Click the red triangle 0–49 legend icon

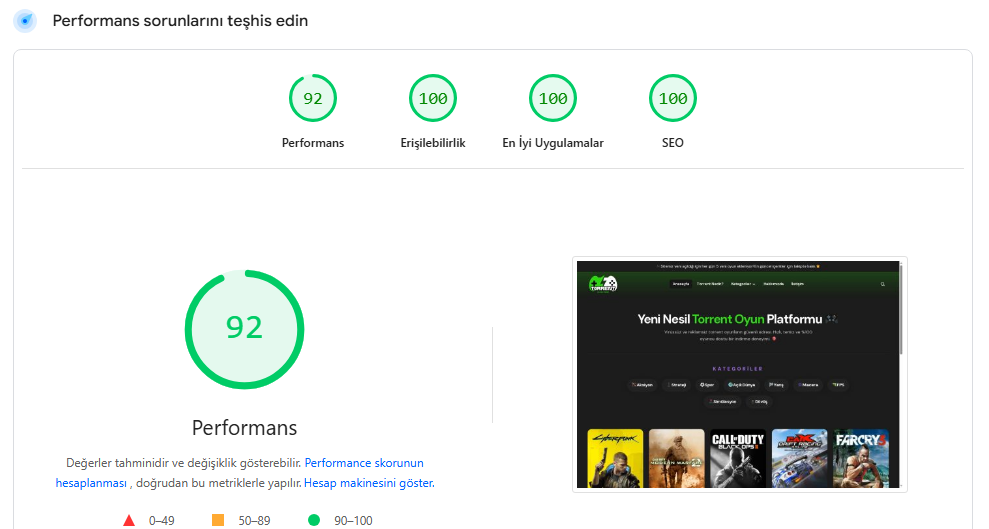click(x=129, y=520)
